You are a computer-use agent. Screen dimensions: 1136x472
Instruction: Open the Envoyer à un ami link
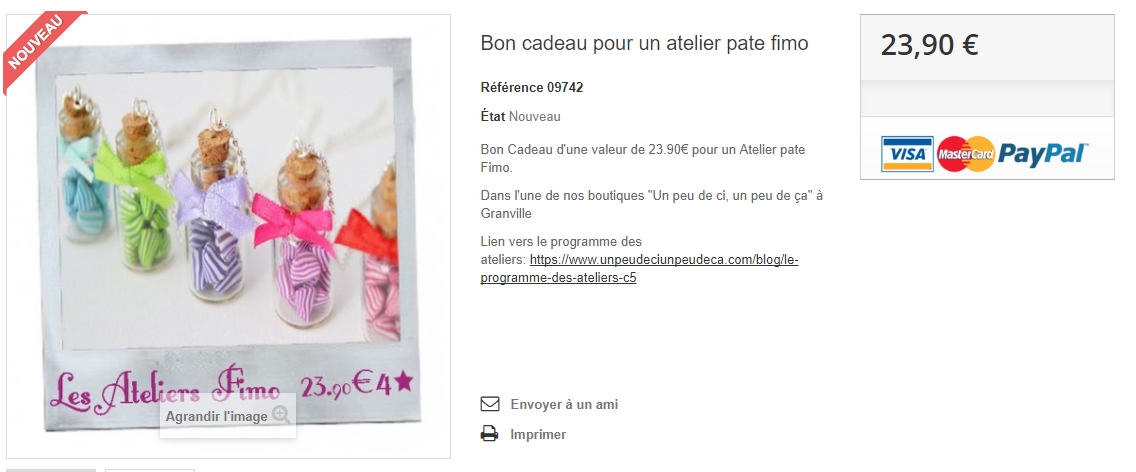pos(564,405)
